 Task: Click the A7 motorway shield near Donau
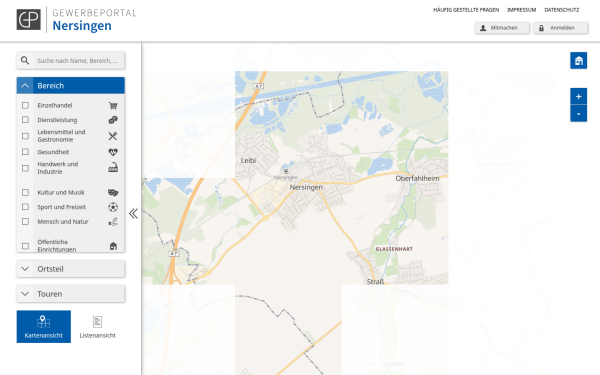(x=259, y=86)
